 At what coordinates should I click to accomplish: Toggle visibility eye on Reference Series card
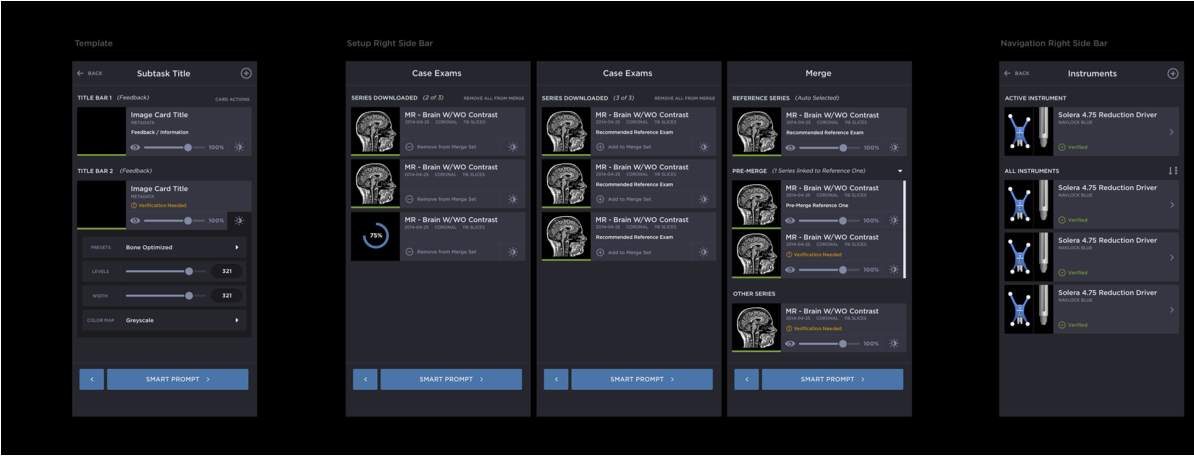point(791,147)
